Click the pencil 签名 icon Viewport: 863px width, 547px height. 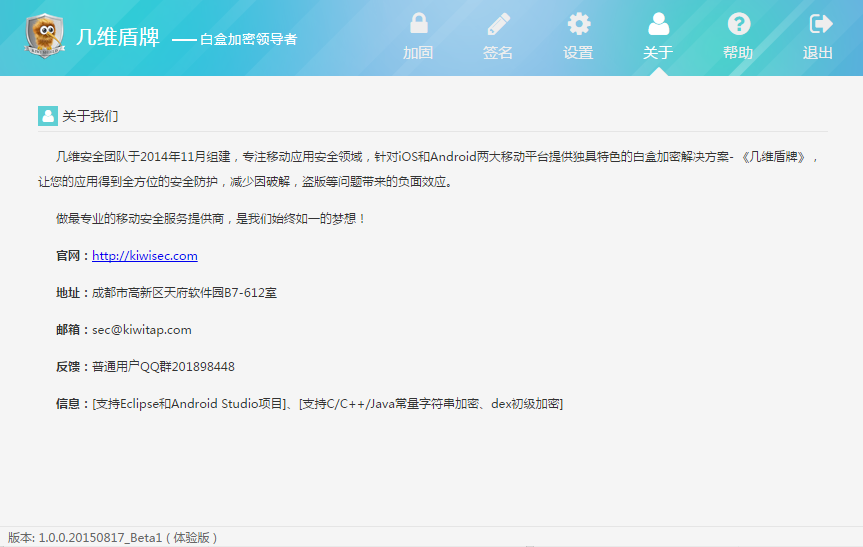[x=499, y=24]
